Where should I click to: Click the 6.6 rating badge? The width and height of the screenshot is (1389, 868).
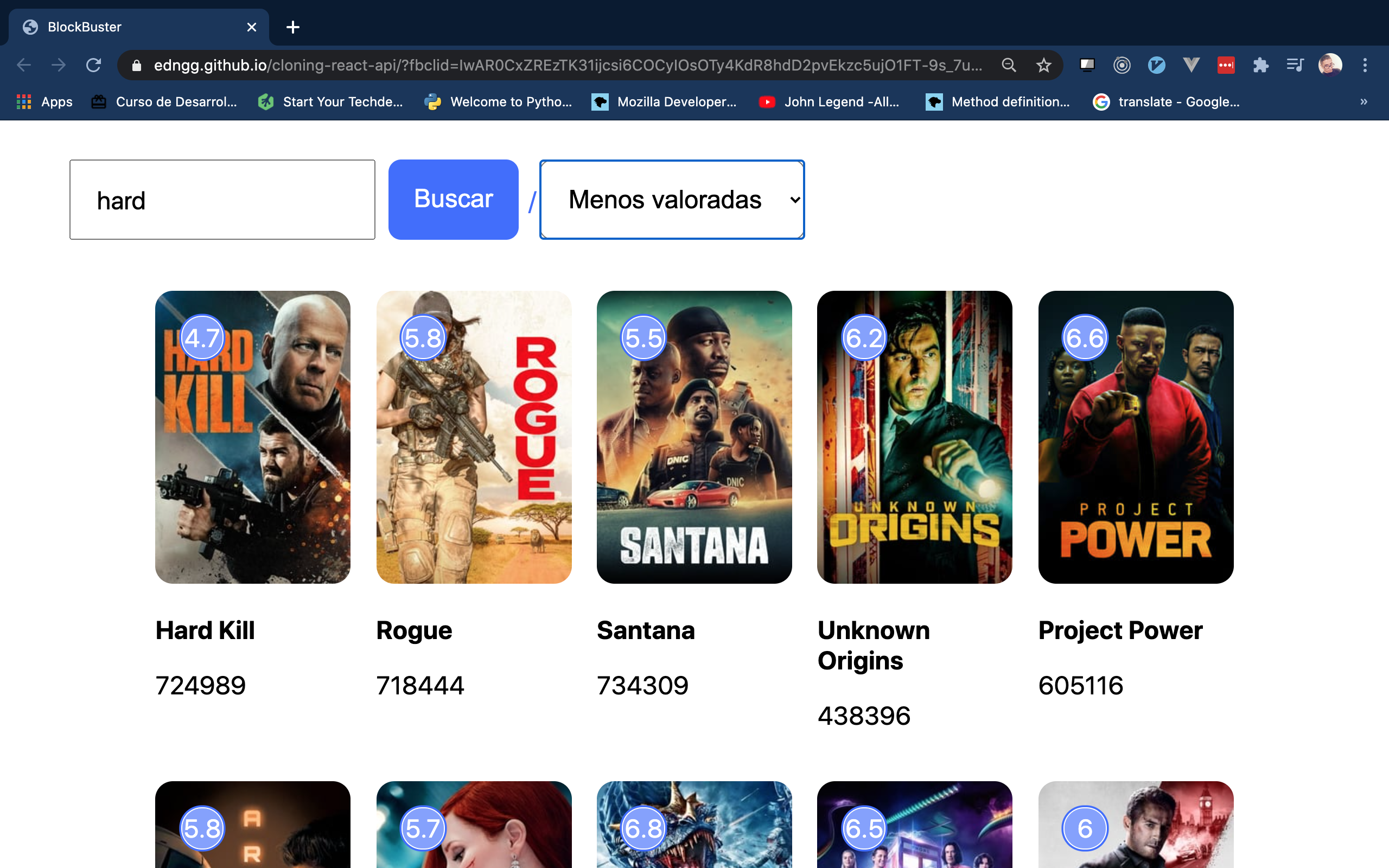(x=1085, y=337)
